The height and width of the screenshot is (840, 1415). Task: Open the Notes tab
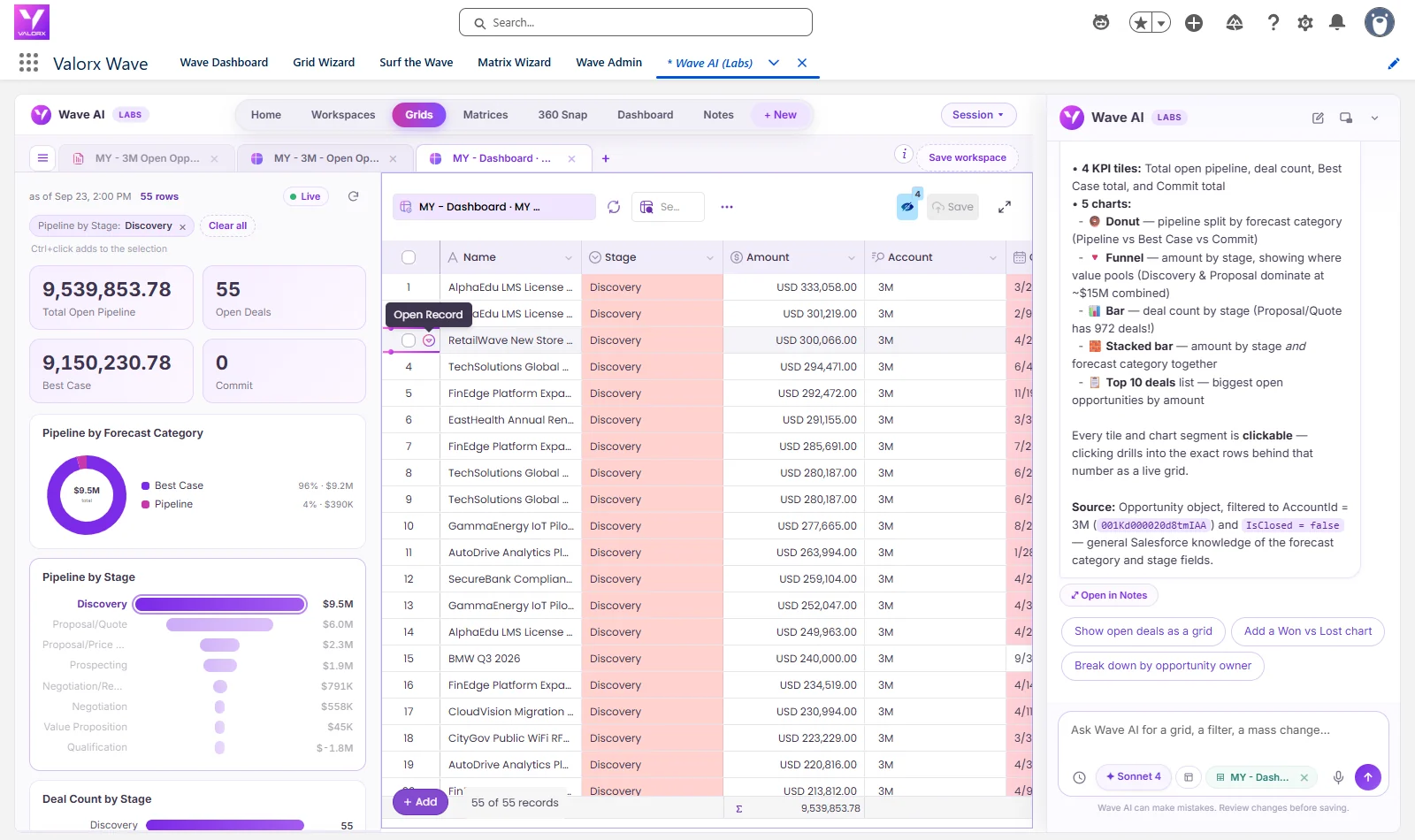[718, 115]
